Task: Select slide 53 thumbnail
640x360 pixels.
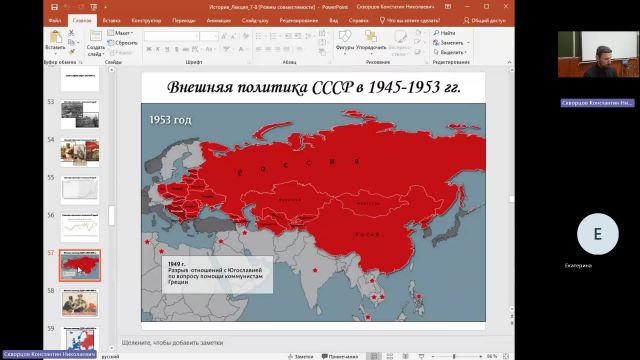Action: point(80,114)
